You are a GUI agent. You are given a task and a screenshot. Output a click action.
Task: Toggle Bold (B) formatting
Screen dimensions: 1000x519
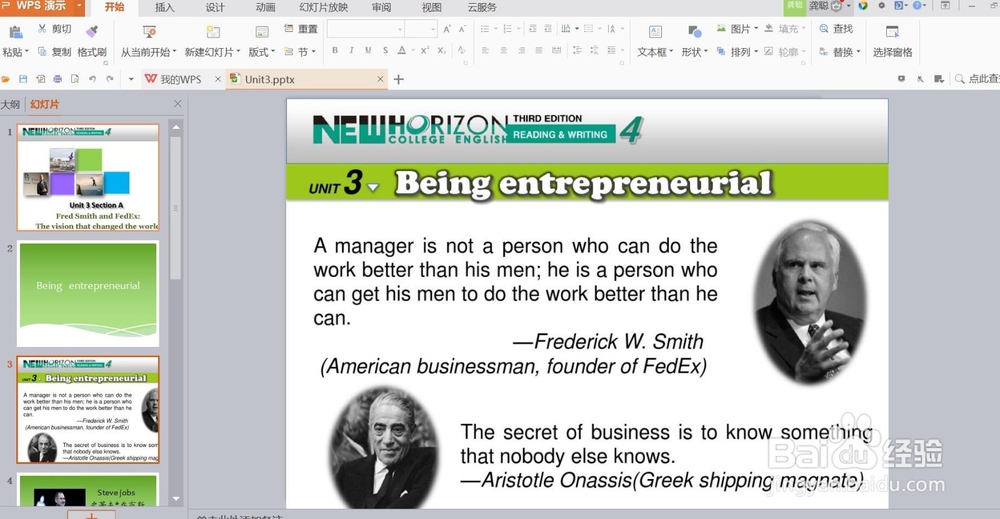point(335,50)
